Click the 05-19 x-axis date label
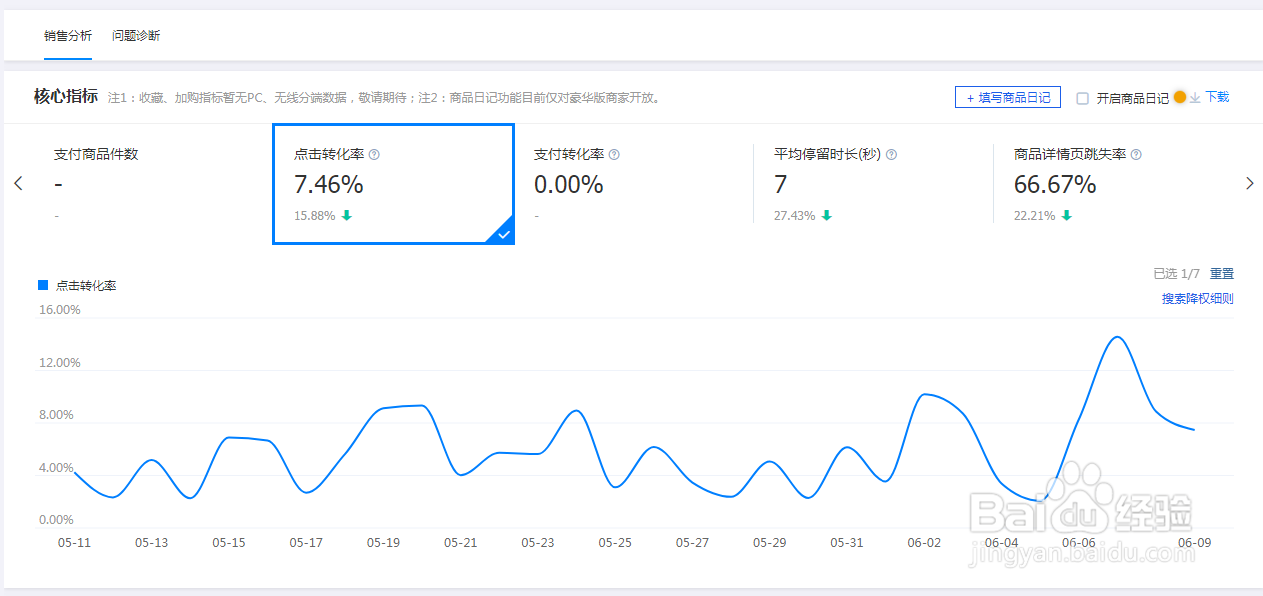The width and height of the screenshot is (1263, 596). click(x=383, y=543)
